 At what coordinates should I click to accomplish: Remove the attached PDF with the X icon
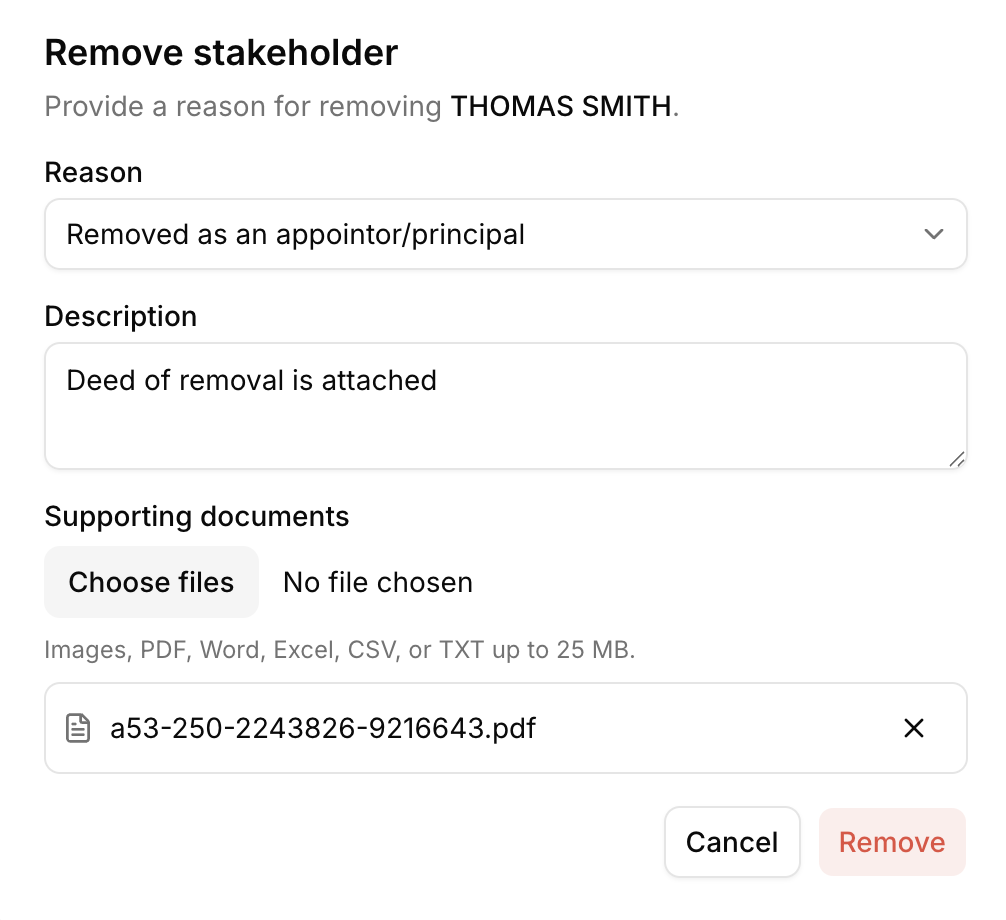pos(913,728)
